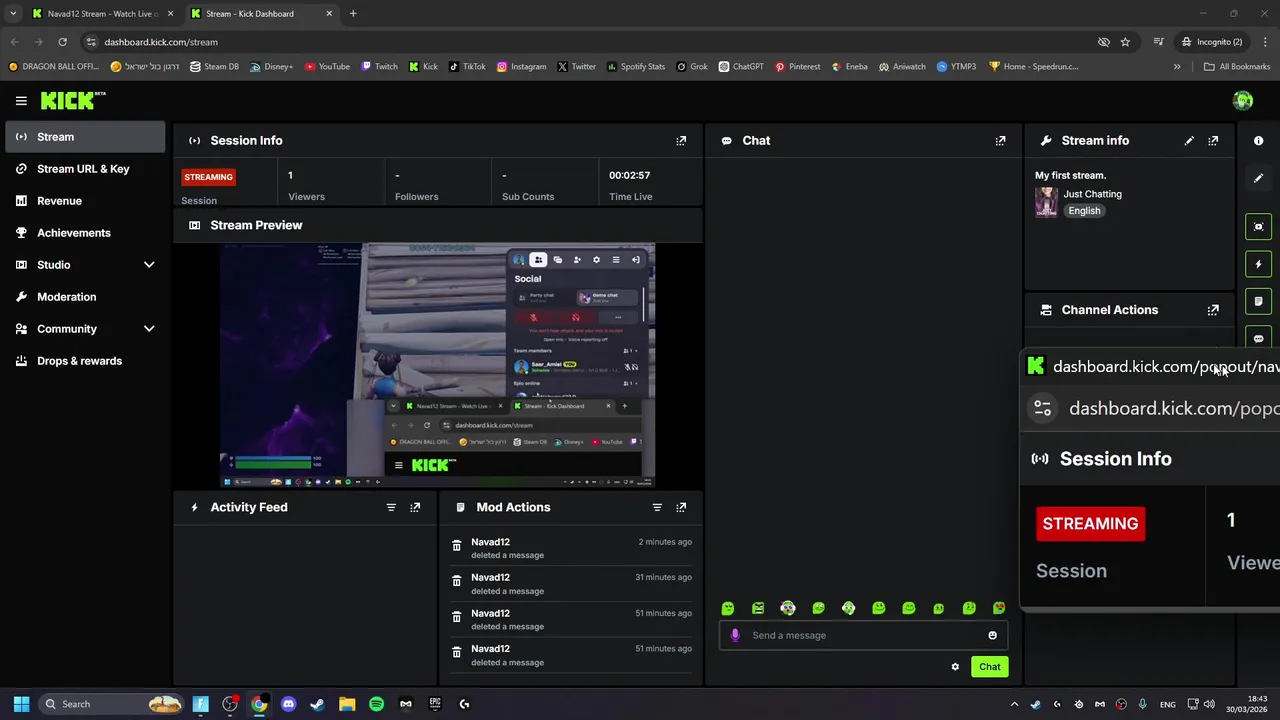Select the mod action from 2 minutes ago

click(x=571, y=548)
